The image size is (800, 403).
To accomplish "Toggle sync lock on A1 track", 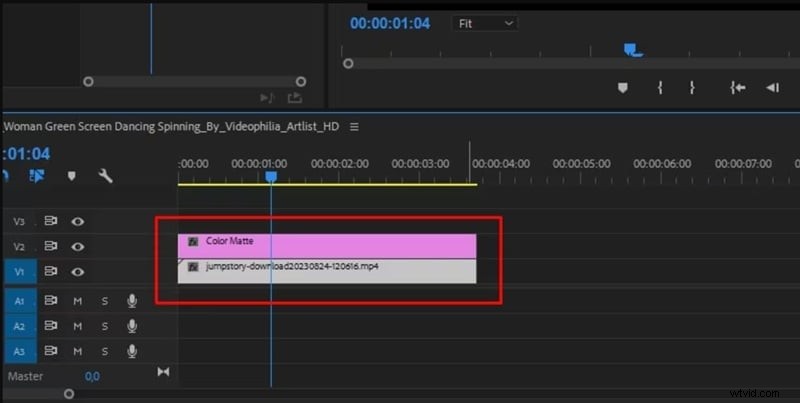I will 51,300.
